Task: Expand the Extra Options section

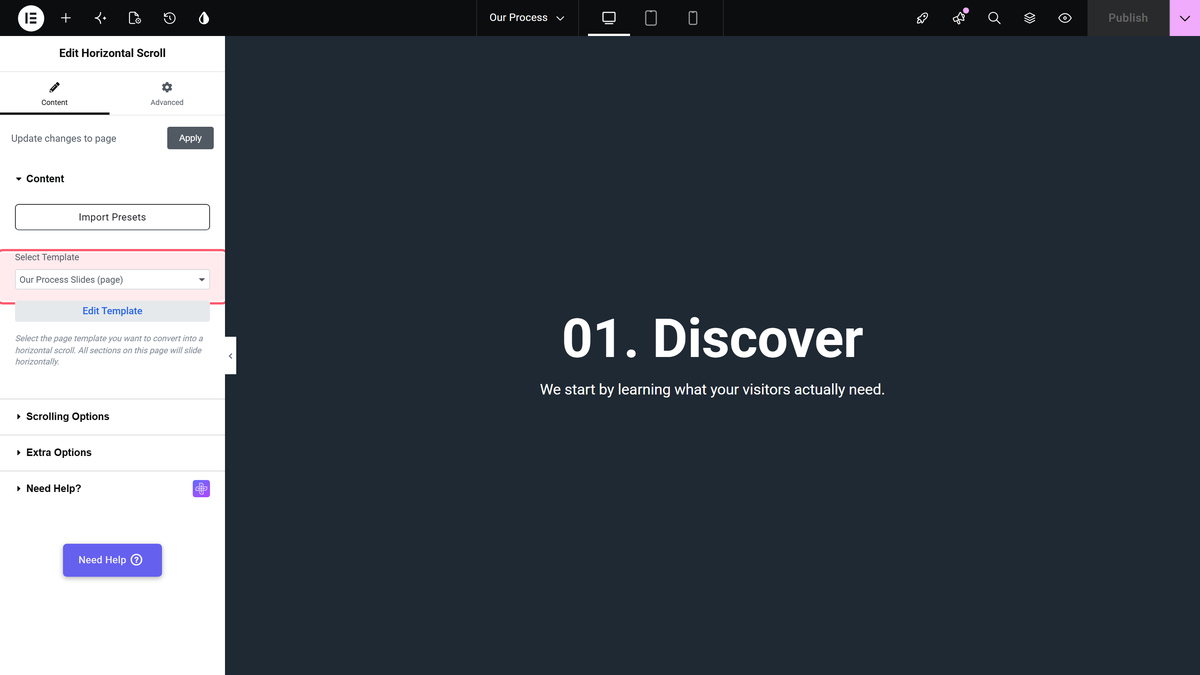Action: point(112,453)
